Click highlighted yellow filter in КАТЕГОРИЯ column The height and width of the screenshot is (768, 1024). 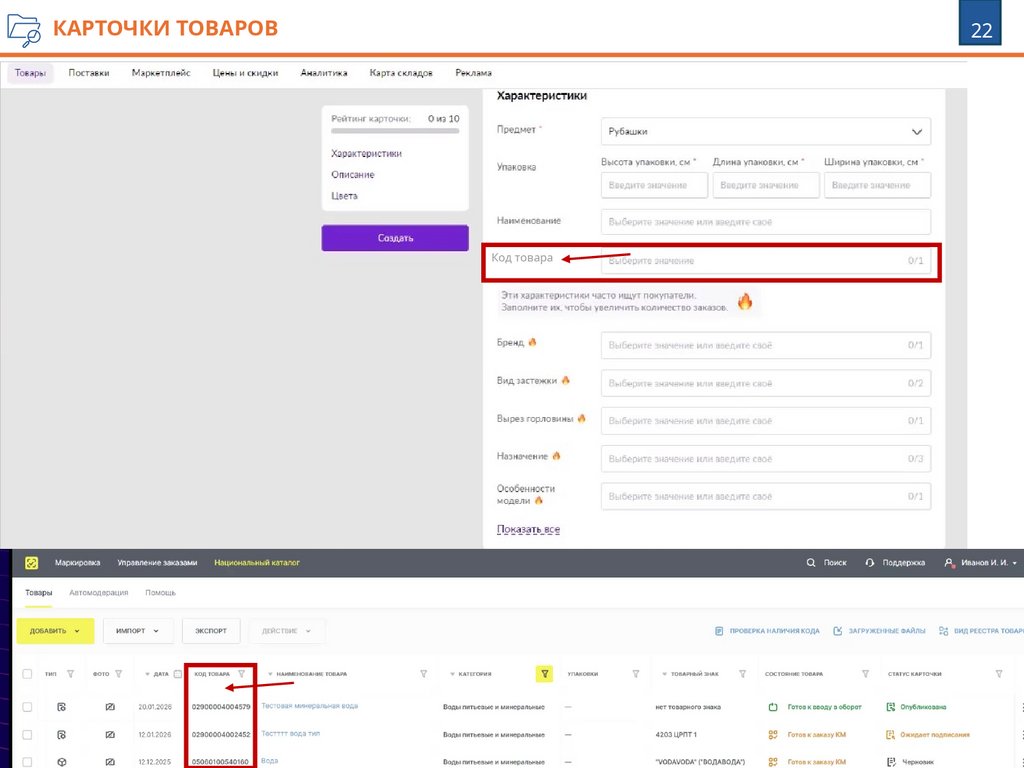click(x=544, y=673)
